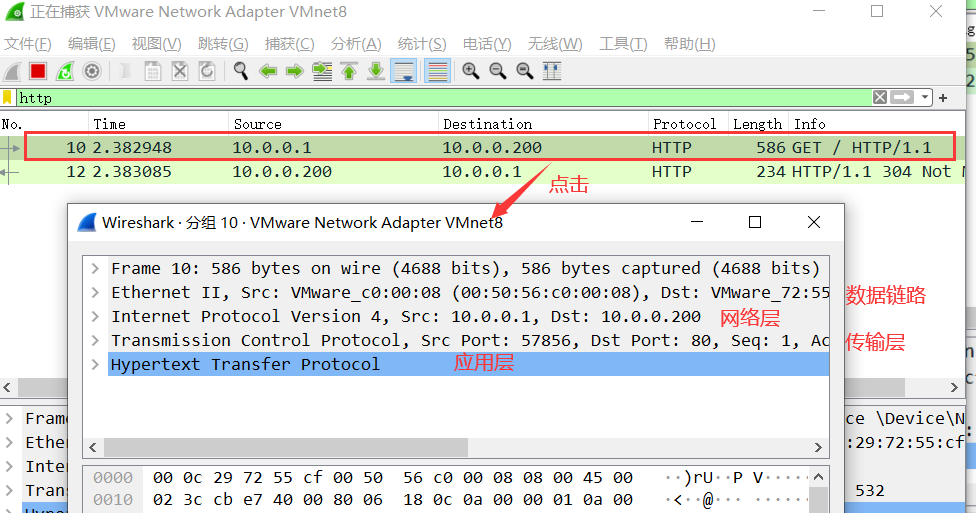The height and width of the screenshot is (513, 976).
Task: Expand Transmission node in main window tree
Action: tap(9, 491)
